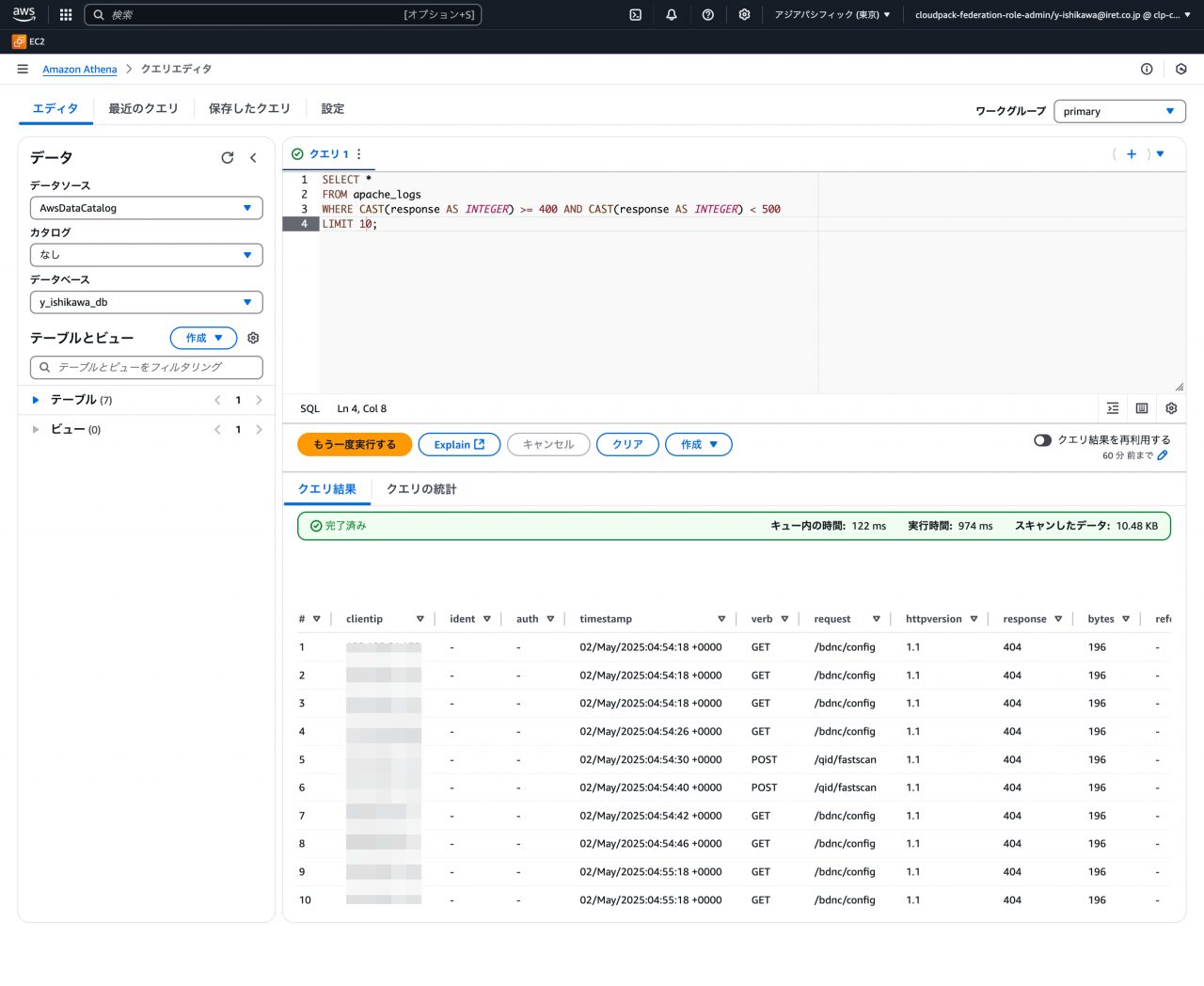Open the hexagon settings icon at top right
Screen dimensions: 1204x986
(1181, 69)
